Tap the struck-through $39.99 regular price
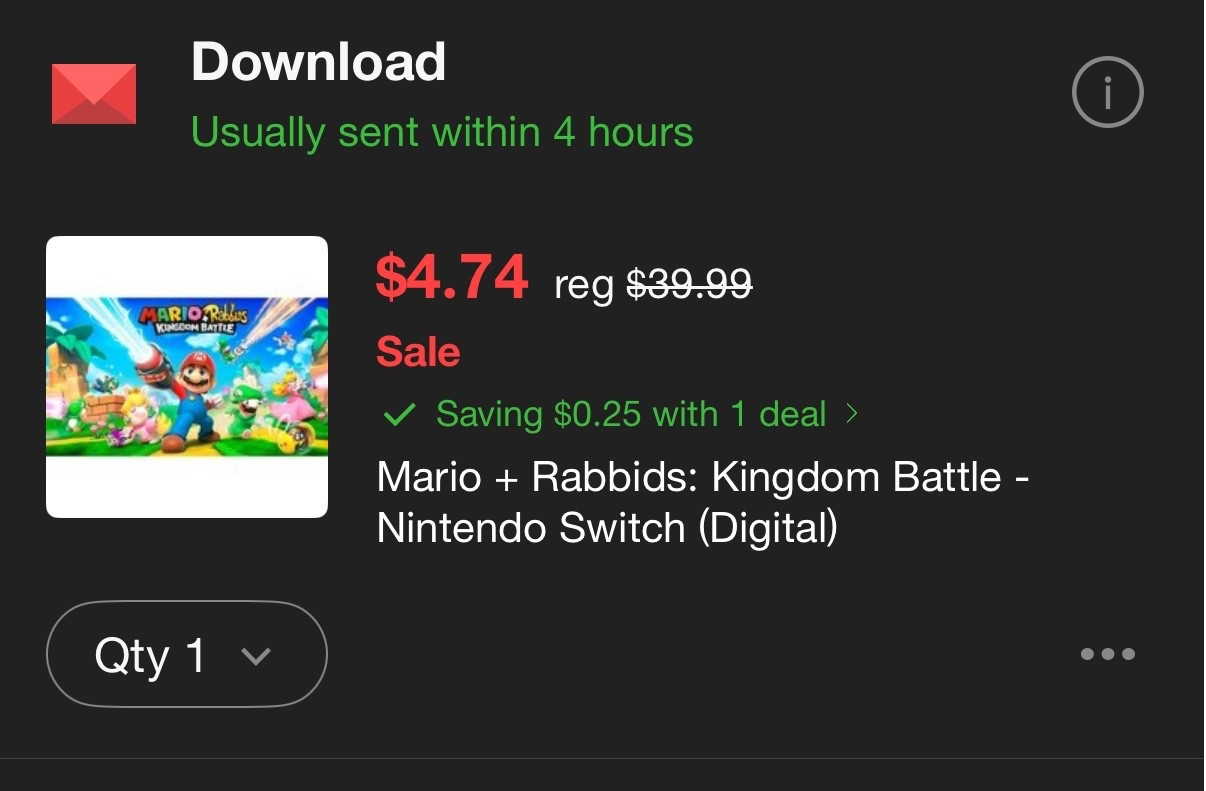1206x791 pixels. 689,285
